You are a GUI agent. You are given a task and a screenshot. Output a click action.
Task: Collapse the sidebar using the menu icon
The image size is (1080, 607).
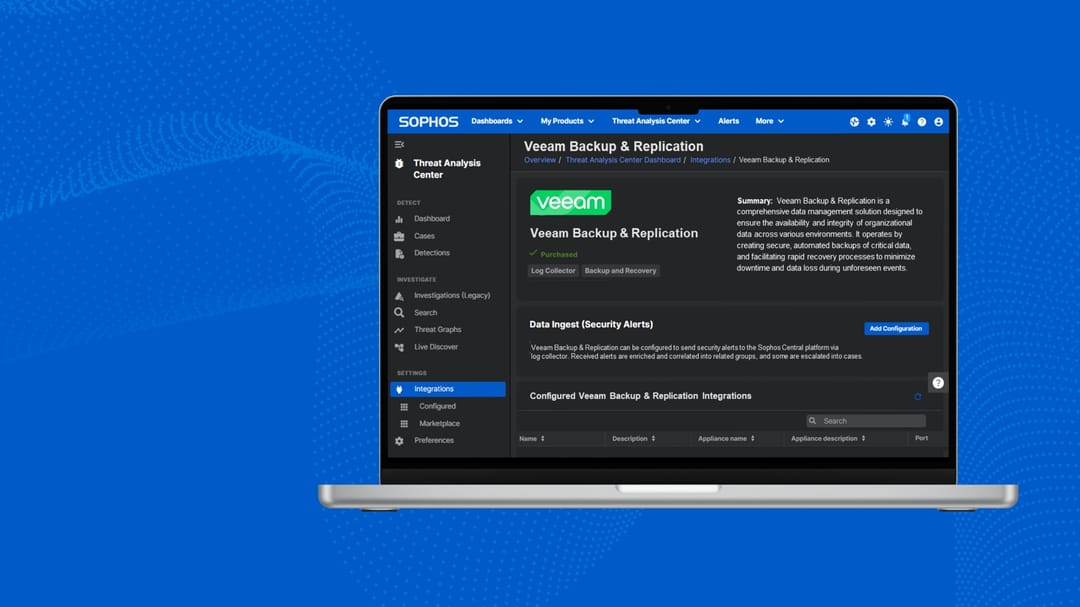click(x=399, y=145)
